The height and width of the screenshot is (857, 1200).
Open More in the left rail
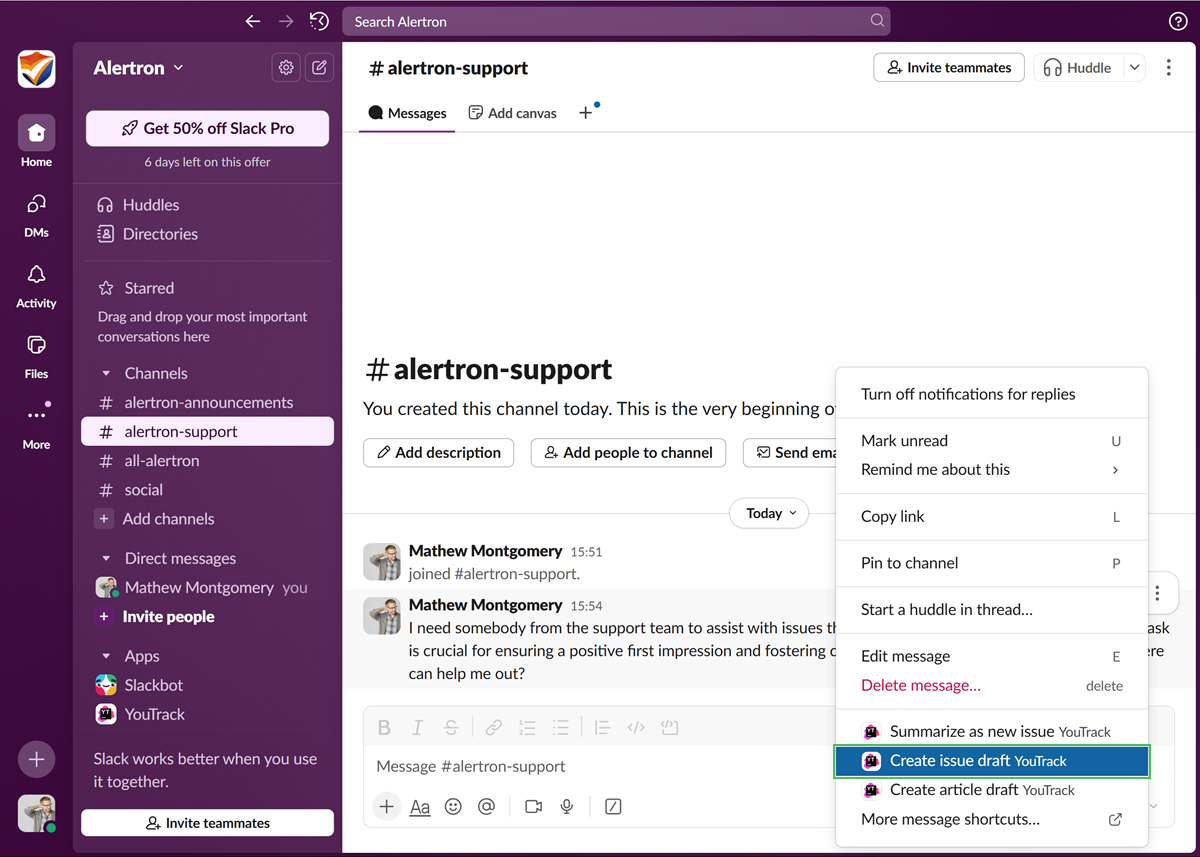pos(36,426)
